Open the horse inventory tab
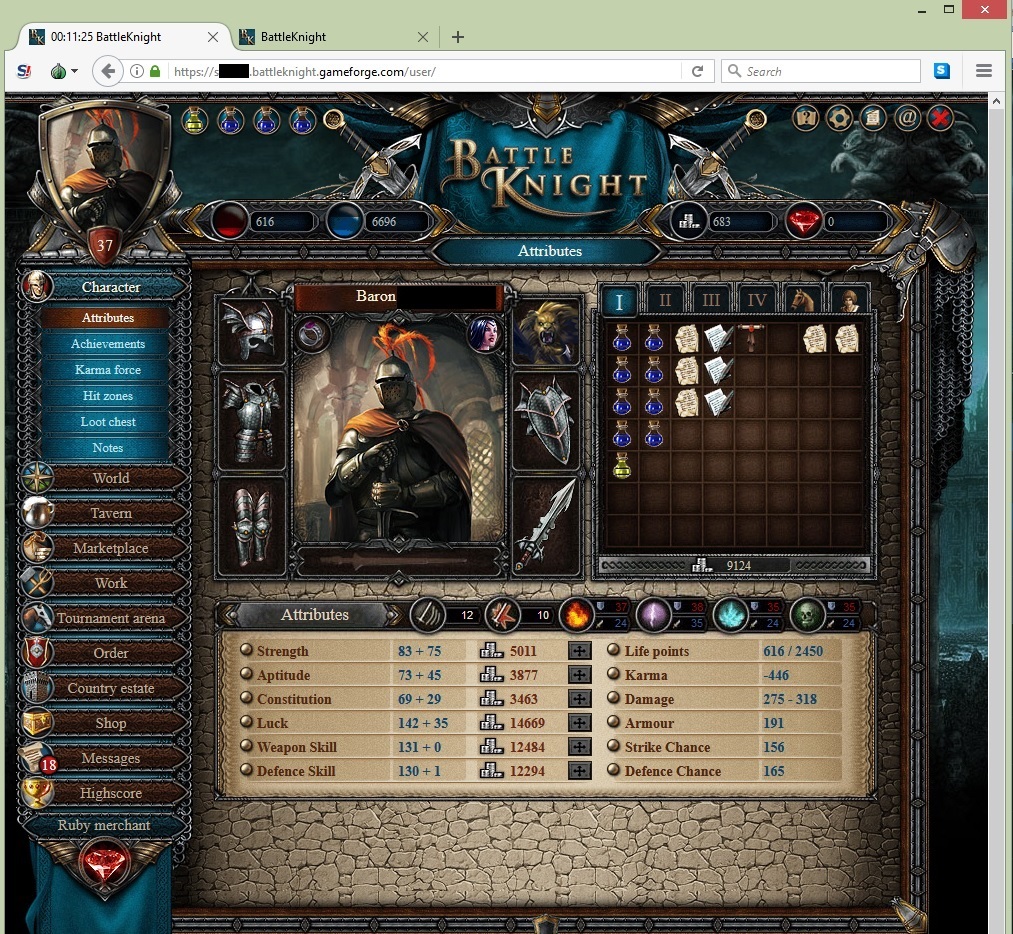The height and width of the screenshot is (934, 1013). click(802, 300)
